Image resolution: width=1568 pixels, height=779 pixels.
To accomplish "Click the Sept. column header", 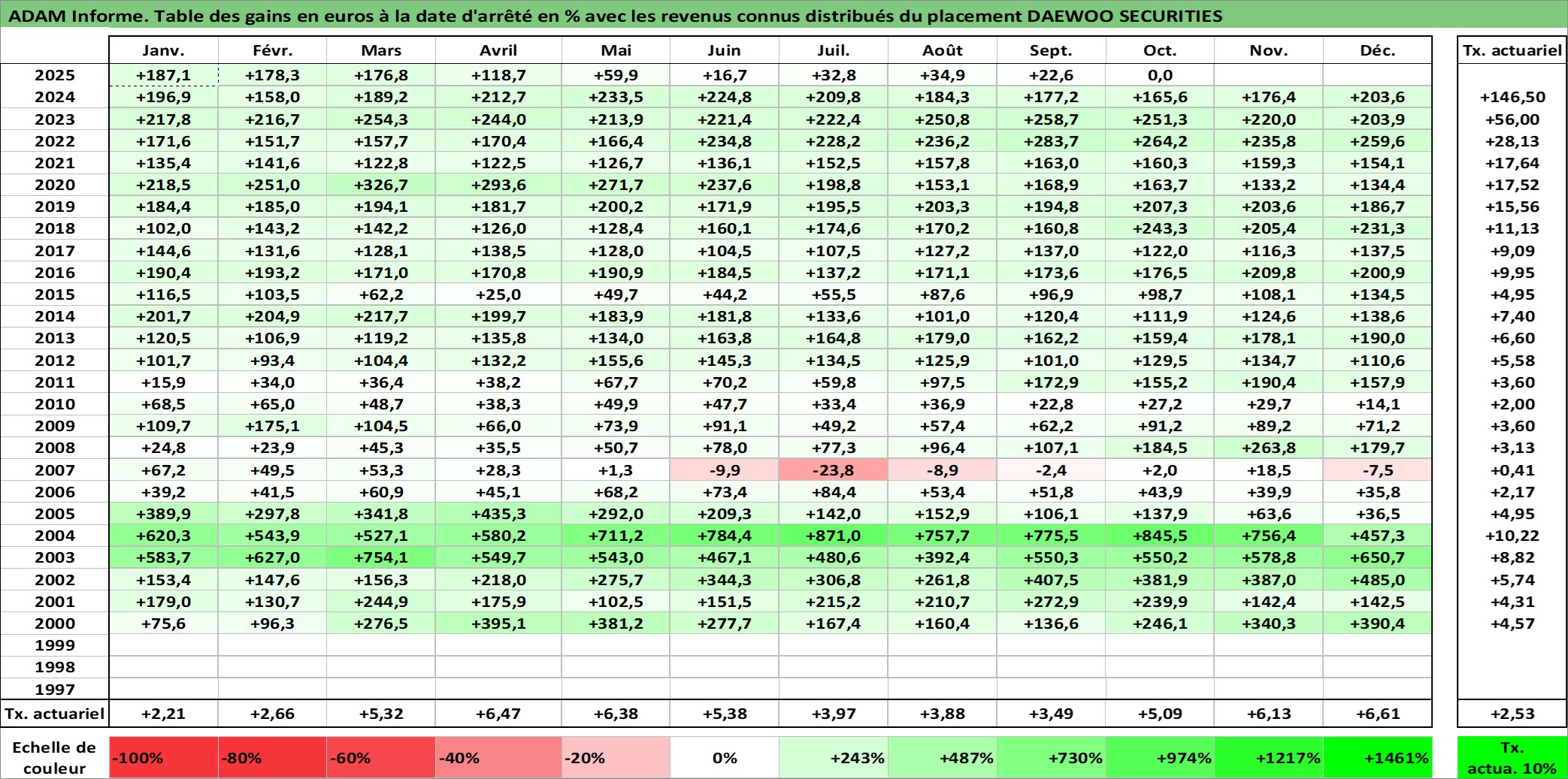I will point(1052,50).
